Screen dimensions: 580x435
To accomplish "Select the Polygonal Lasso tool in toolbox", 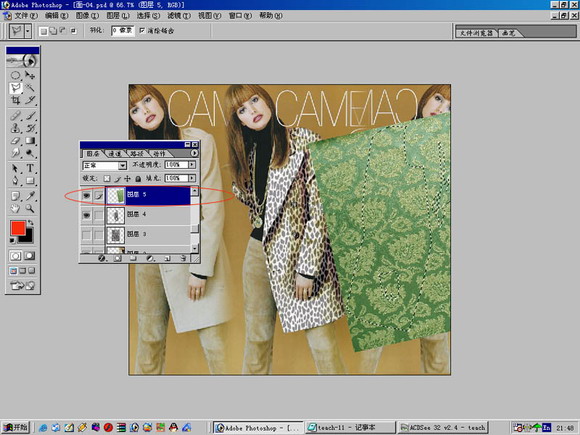I will point(16,88).
